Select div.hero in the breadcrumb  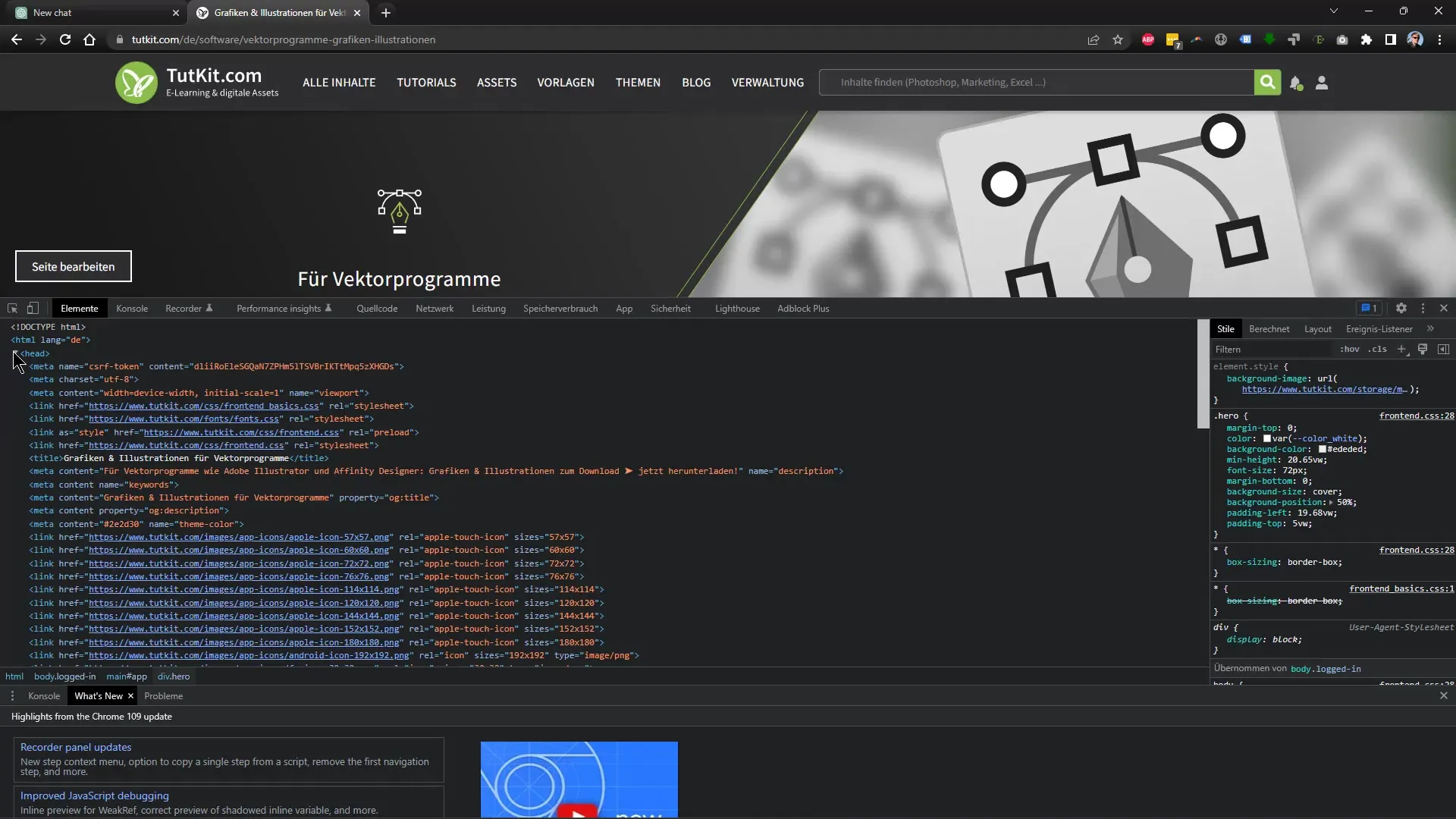[174, 676]
